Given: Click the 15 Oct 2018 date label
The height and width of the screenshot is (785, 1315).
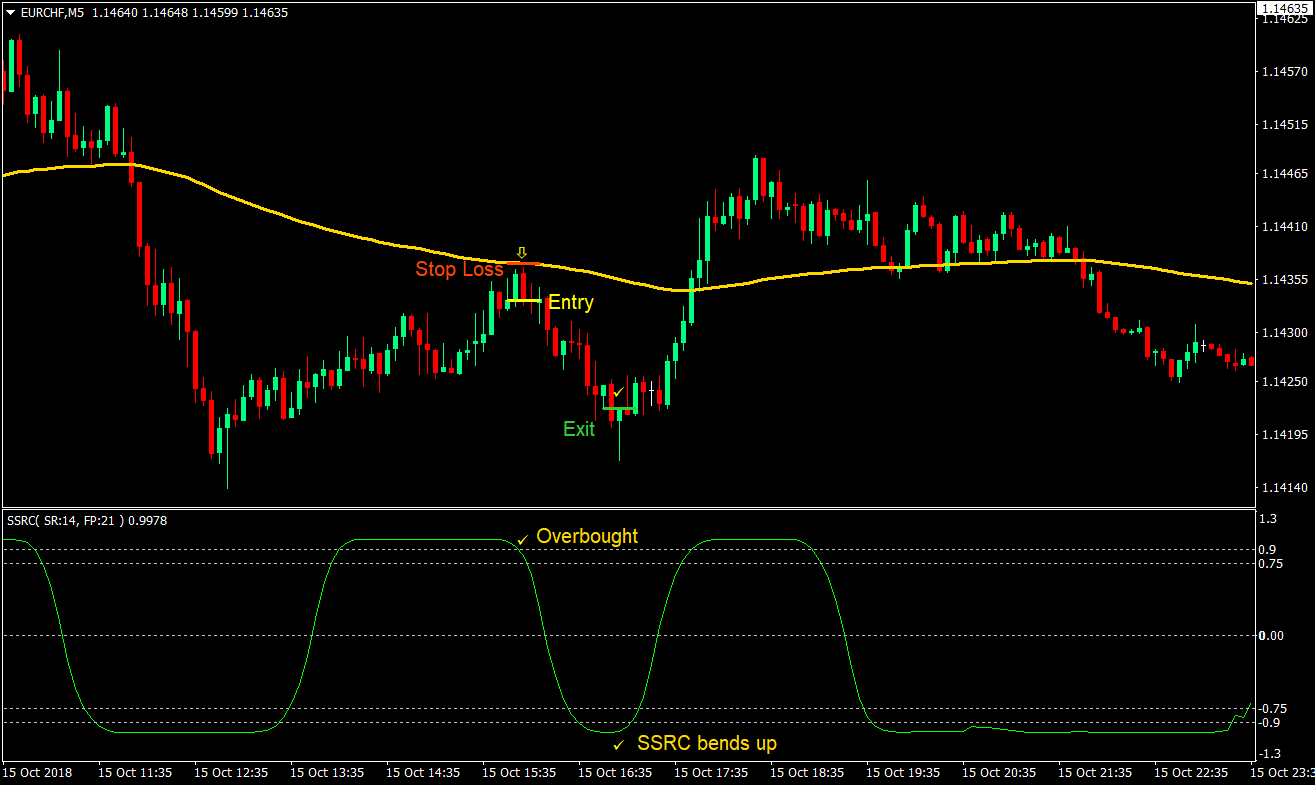Looking at the screenshot, I should (37, 773).
